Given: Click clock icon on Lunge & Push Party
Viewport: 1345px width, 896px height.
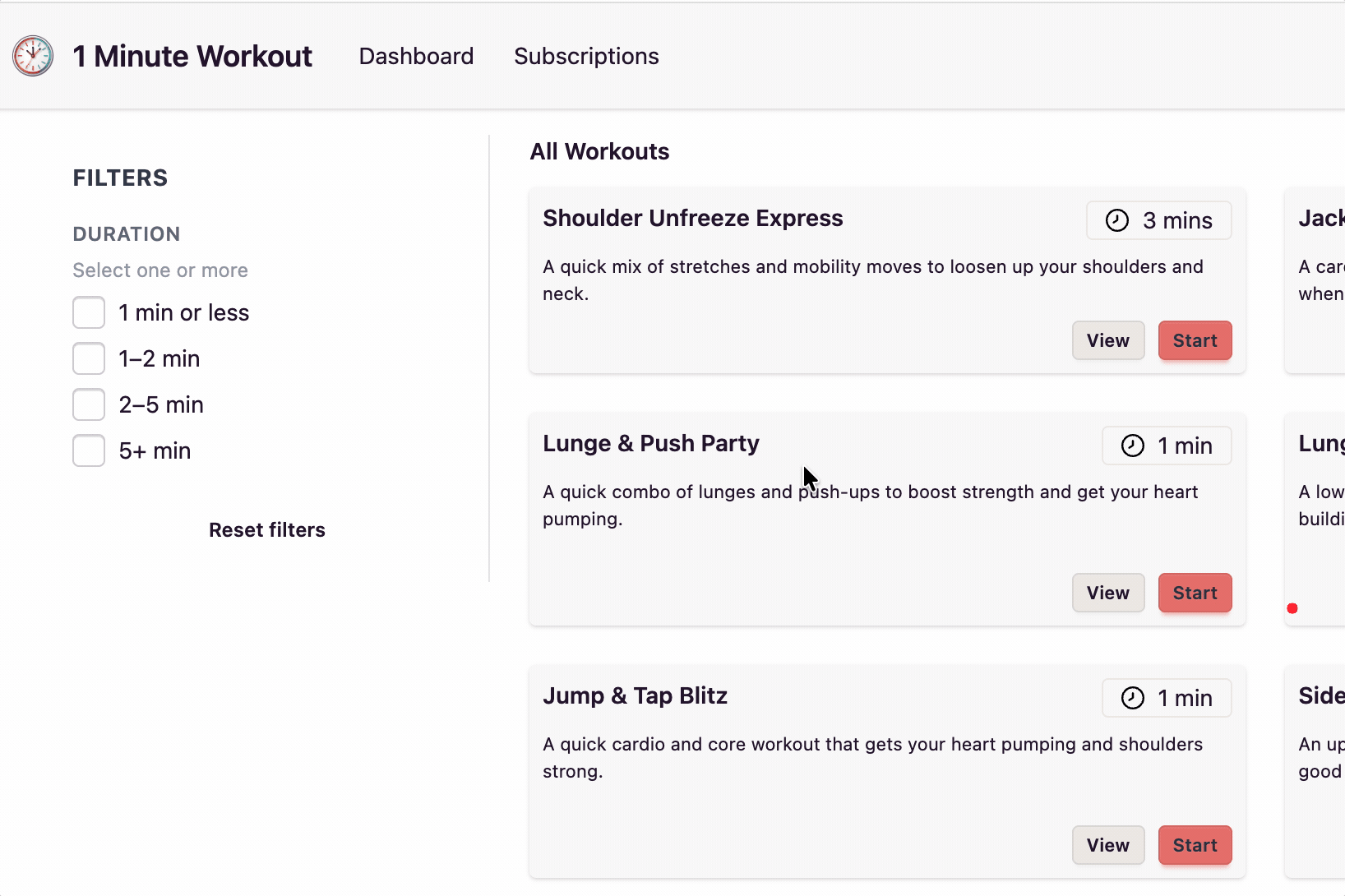Looking at the screenshot, I should click(1132, 446).
